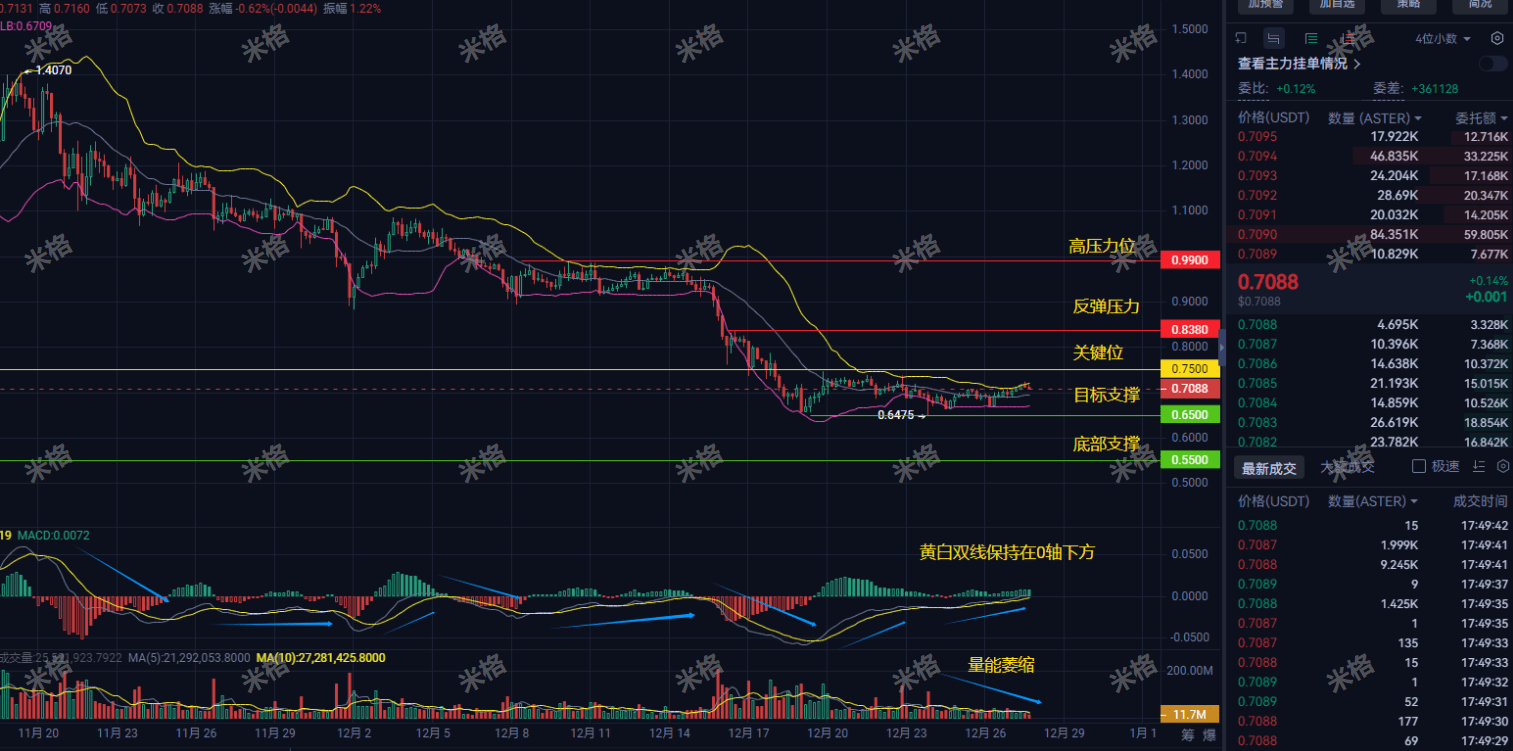1513x751 pixels.
Task: Click the 9.245K trade quantity
Action: [x=1400, y=564]
